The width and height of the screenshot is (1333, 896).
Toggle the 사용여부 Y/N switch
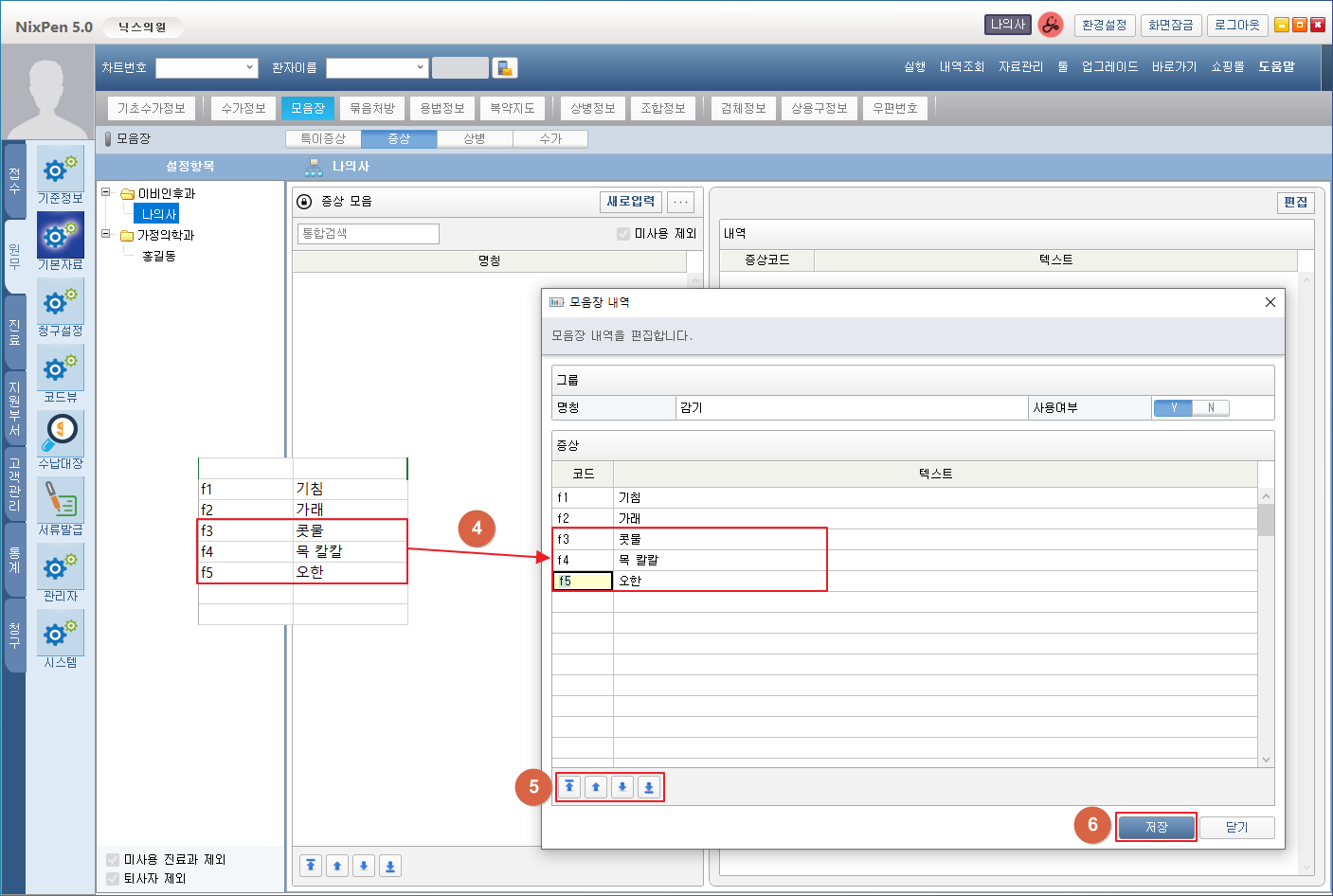[x=1191, y=408]
